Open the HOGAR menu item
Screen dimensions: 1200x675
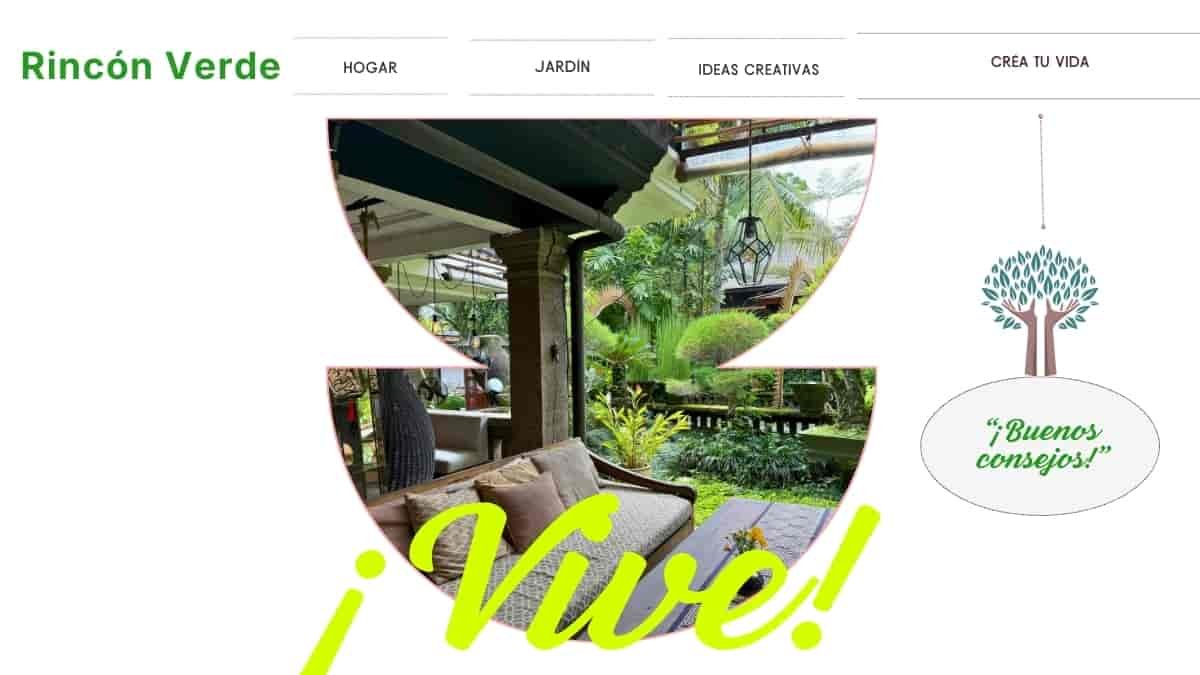[x=370, y=67]
